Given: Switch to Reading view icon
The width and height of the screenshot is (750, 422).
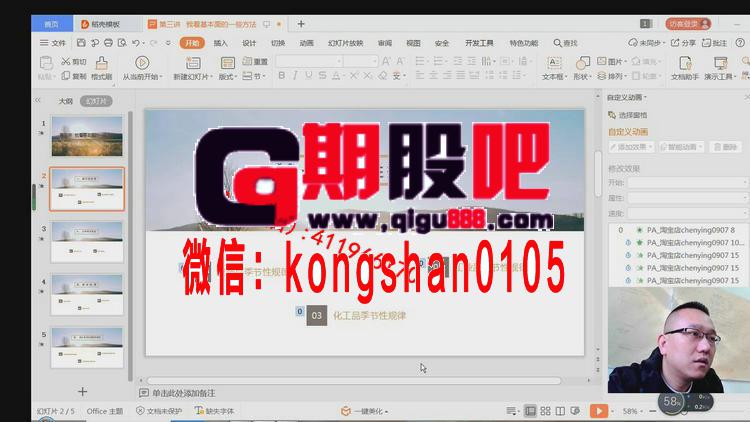Looking at the screenshot, I should pos(560,411).
